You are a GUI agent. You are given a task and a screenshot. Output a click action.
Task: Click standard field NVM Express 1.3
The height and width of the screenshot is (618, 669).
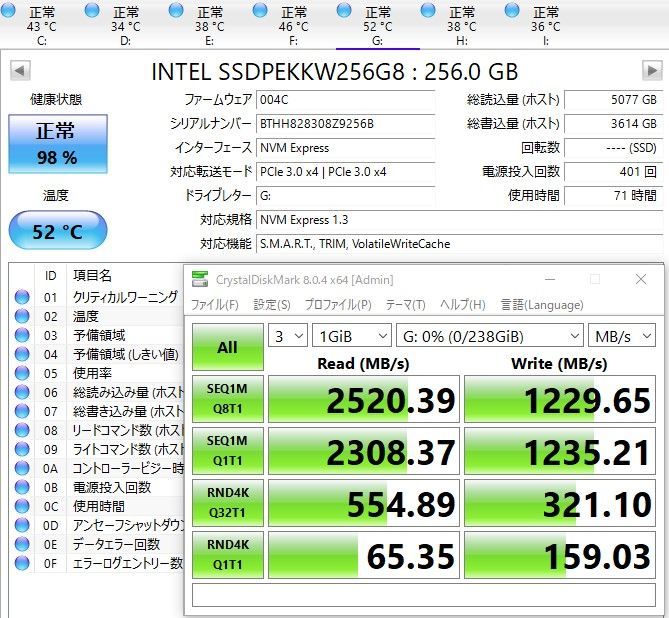coord(460,220)
